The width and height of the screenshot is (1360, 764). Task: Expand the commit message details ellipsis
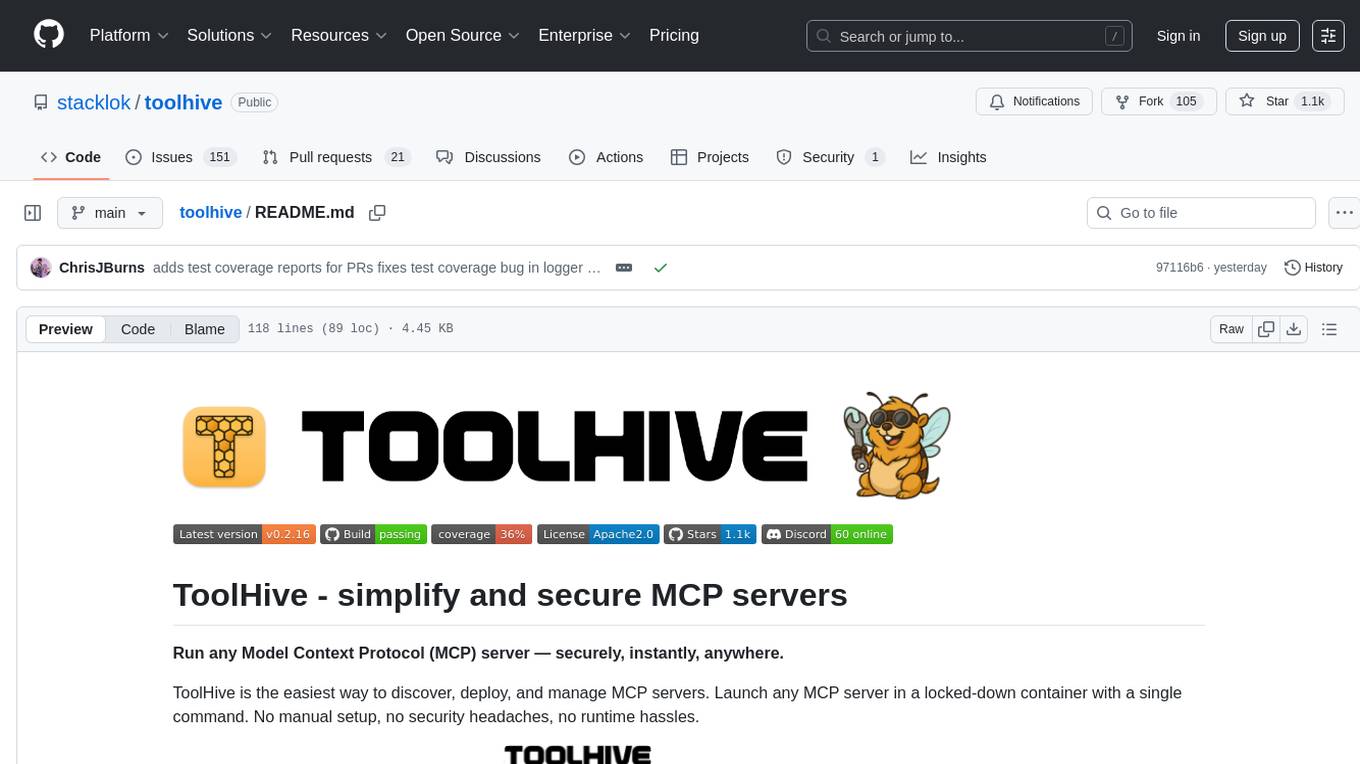624,268
